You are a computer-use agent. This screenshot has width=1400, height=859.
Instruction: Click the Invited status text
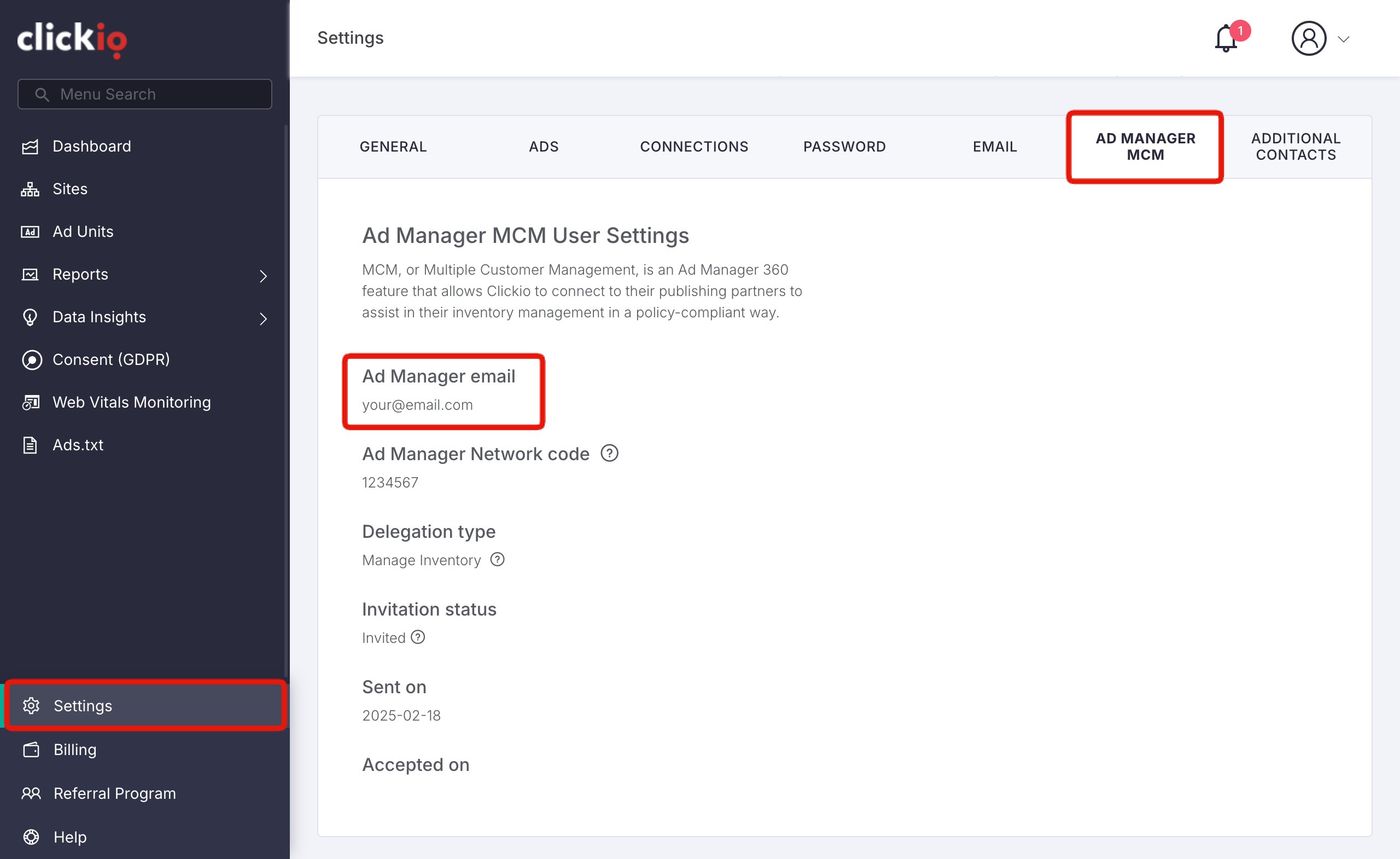point(383,638)
